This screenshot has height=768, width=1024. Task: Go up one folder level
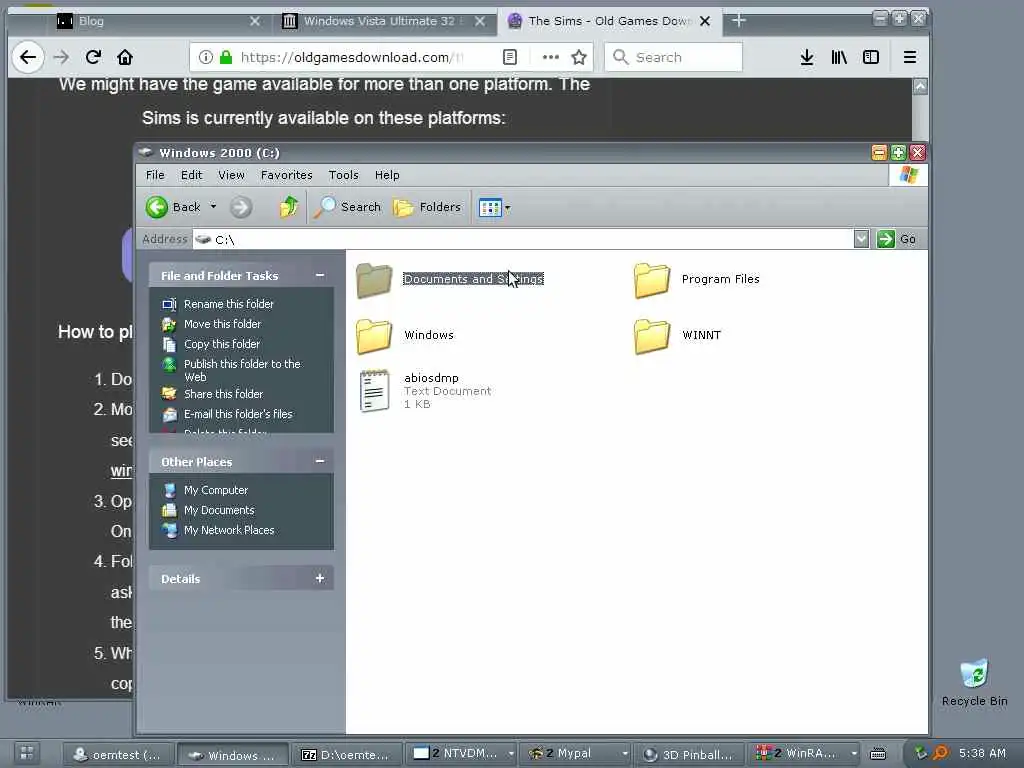click(x=289, y=208)
